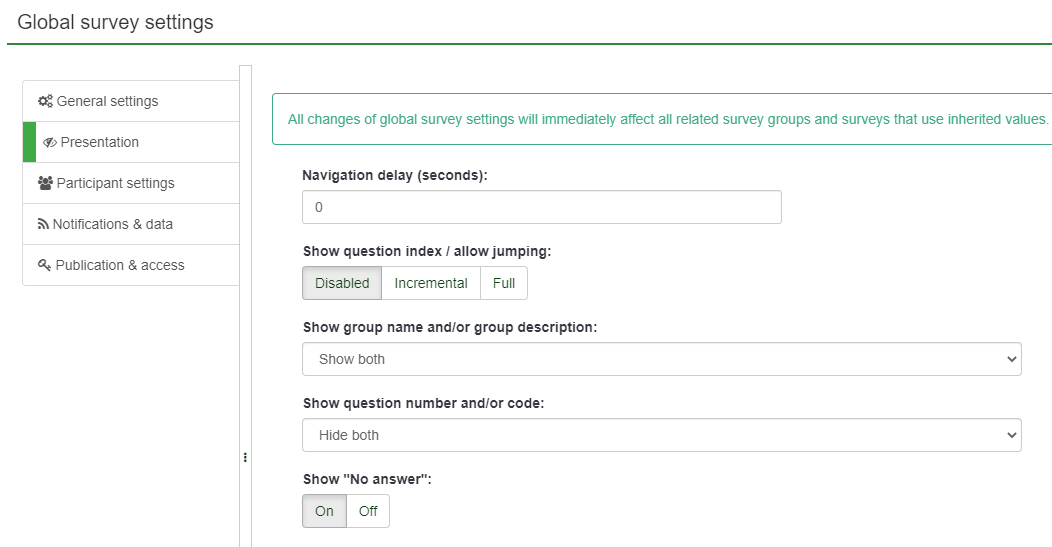Screen dimensions: 1052x547
Task: Open Publication & access tab
Action: tap(120, 265)
